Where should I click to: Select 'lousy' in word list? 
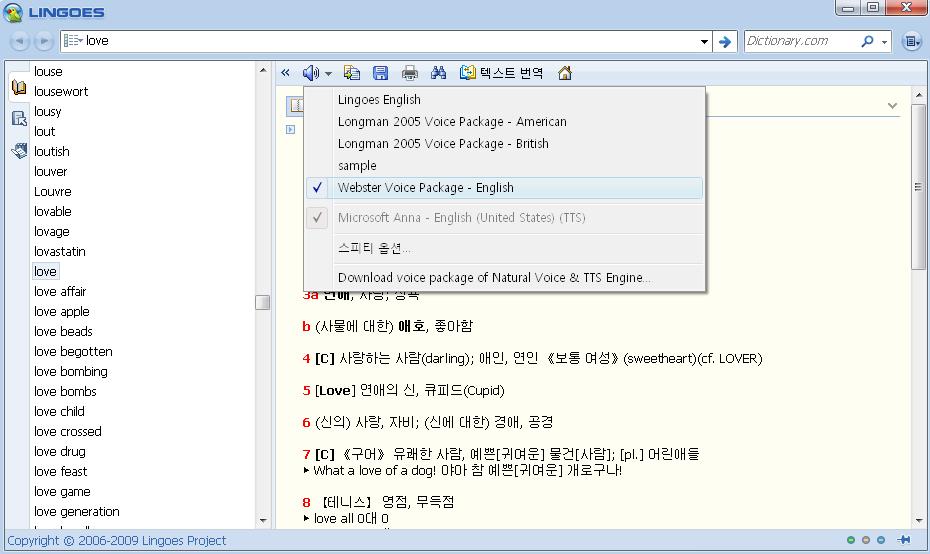47,112
